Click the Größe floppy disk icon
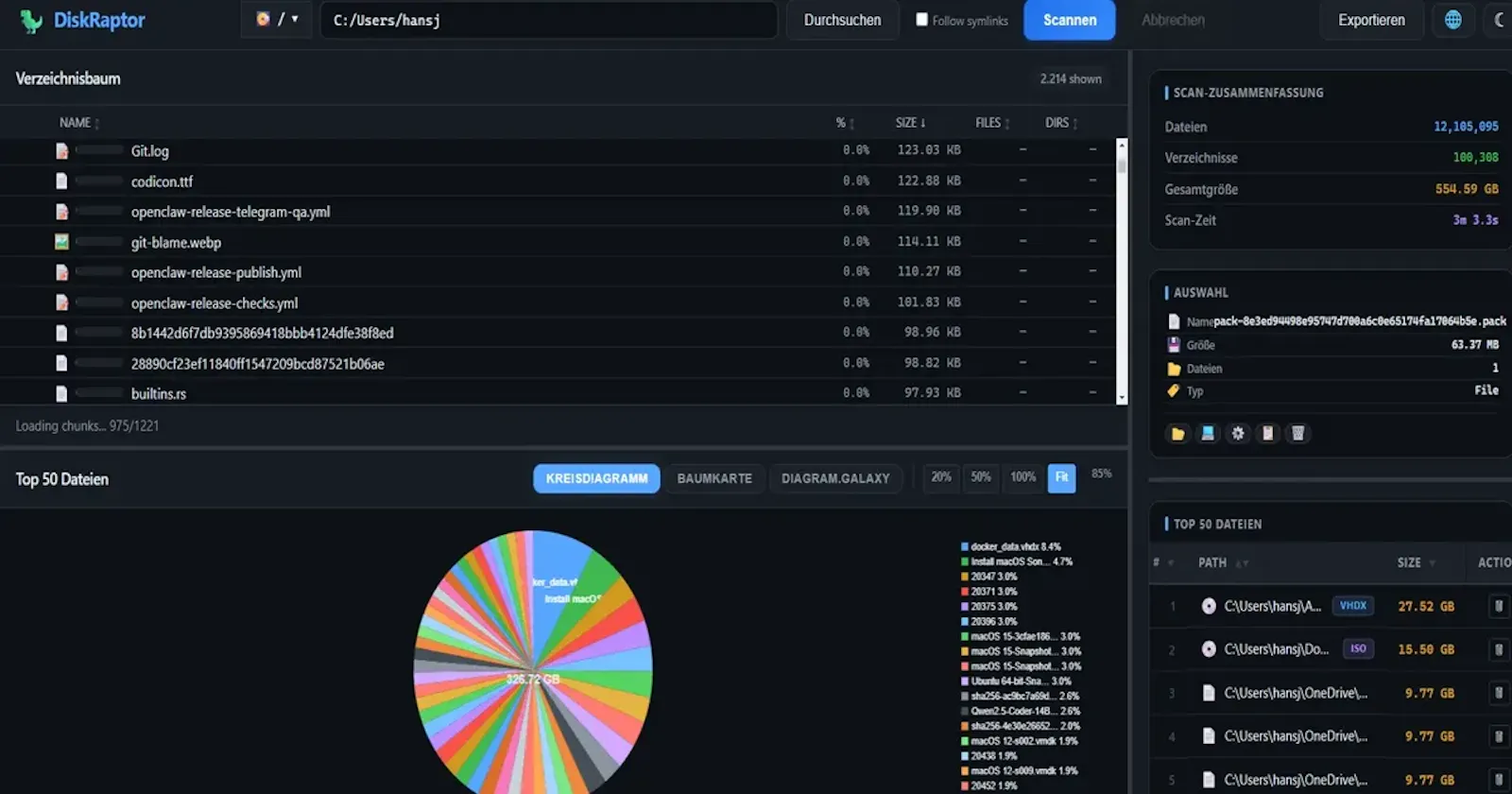Image resolution: width=1512 pixels, height=794 pixels. 1174,345
